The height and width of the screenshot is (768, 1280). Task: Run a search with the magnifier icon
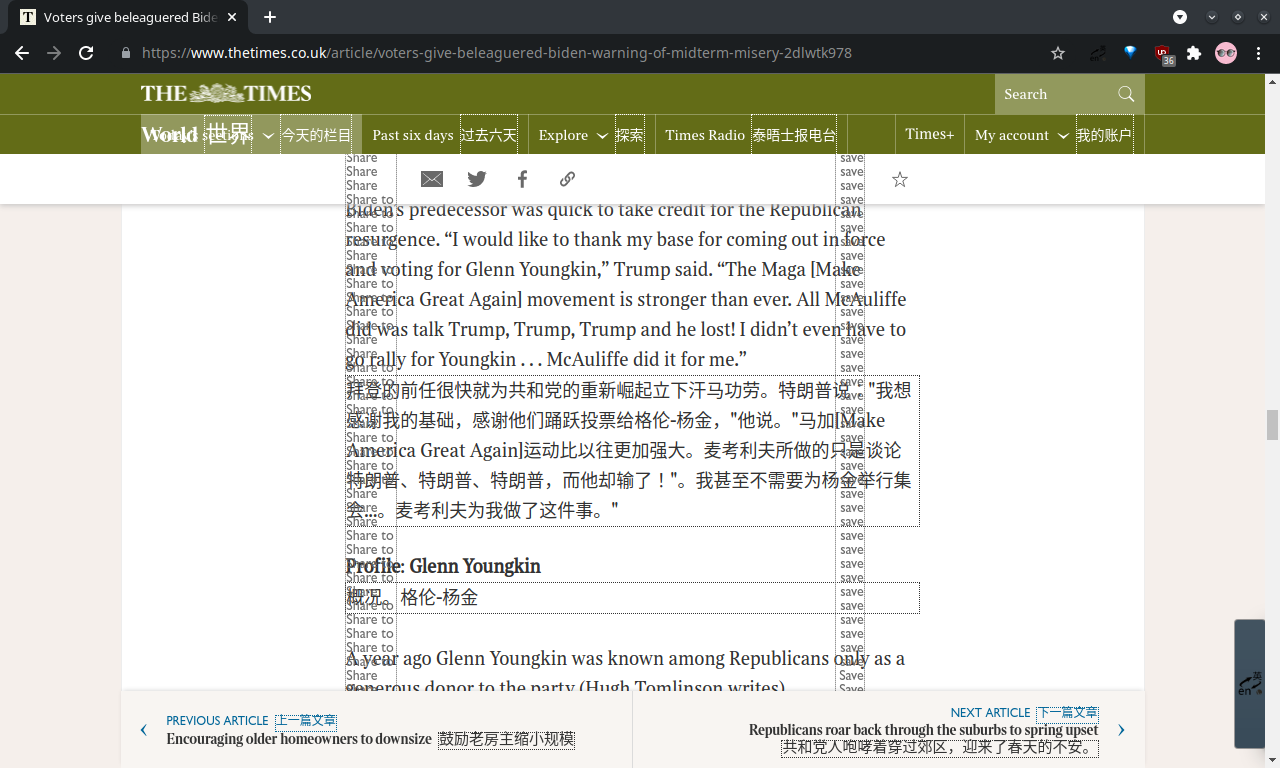point(1126,93)
